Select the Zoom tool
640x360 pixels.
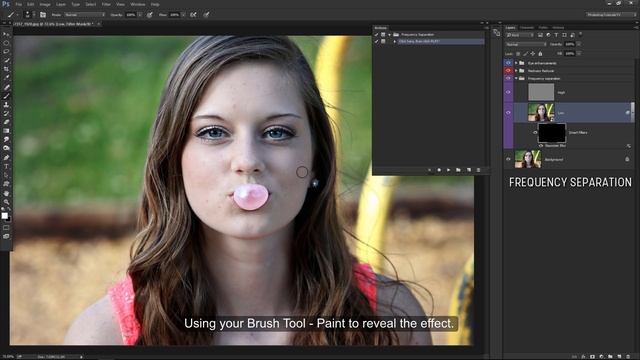(6, 202)
